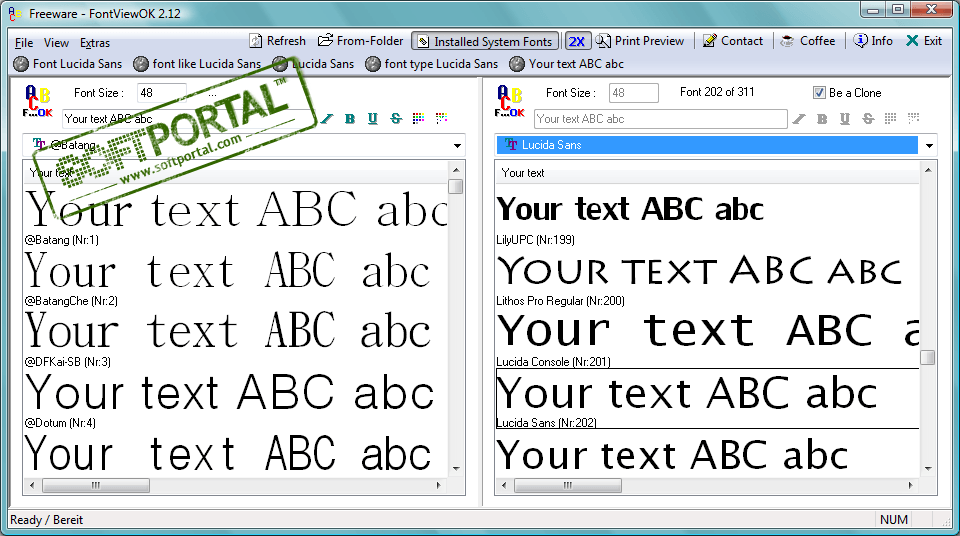
Task: Click the From-Folder folder icon
Action: [325, 40]
